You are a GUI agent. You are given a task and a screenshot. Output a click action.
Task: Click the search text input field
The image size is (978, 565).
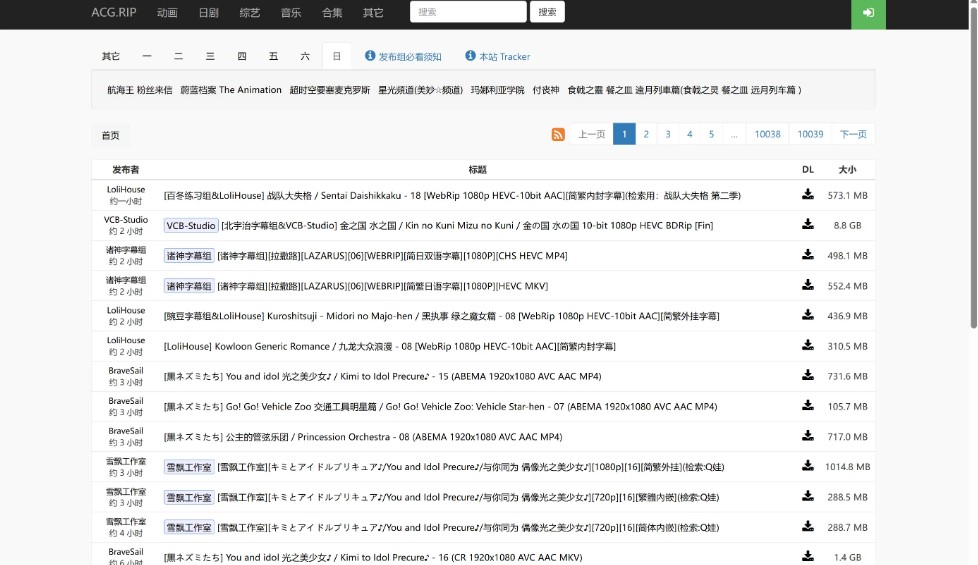click(x=467, y=12)
